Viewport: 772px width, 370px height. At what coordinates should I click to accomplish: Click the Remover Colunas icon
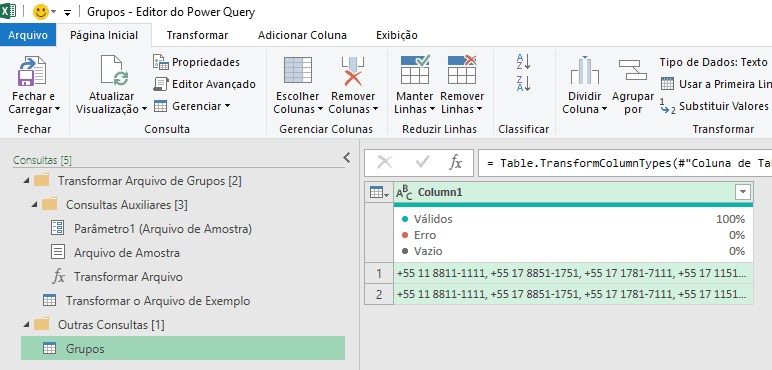(x=353, y=70)
